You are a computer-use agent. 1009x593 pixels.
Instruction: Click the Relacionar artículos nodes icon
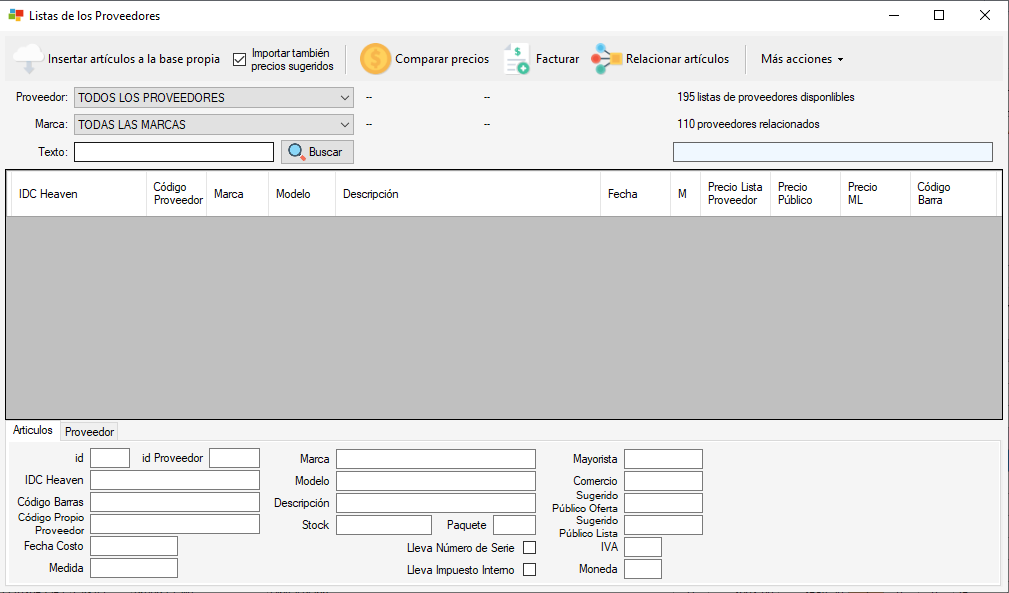coord(606,59)
